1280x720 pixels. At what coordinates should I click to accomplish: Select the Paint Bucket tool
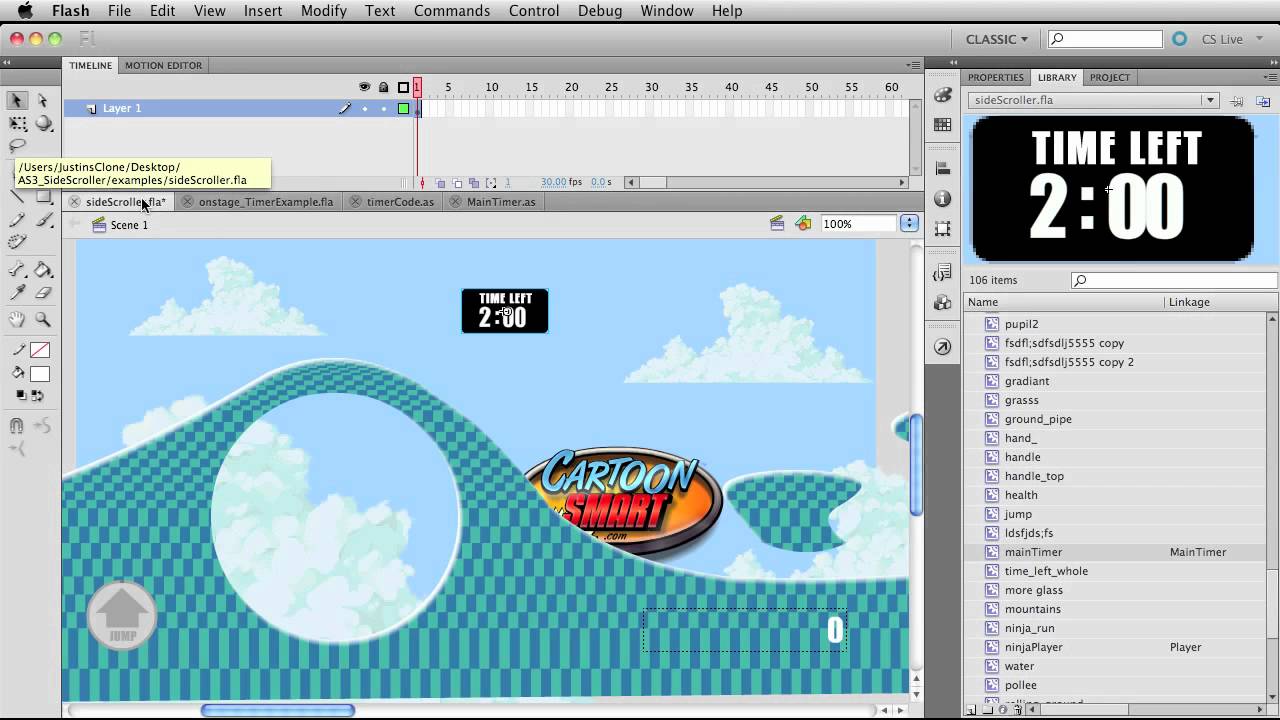coord(43,270)
